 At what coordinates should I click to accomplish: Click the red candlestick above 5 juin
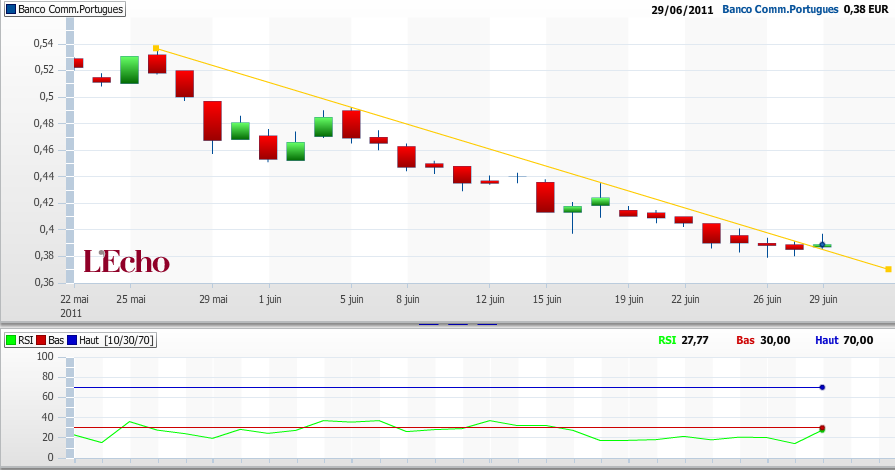[x=352, y=124]
